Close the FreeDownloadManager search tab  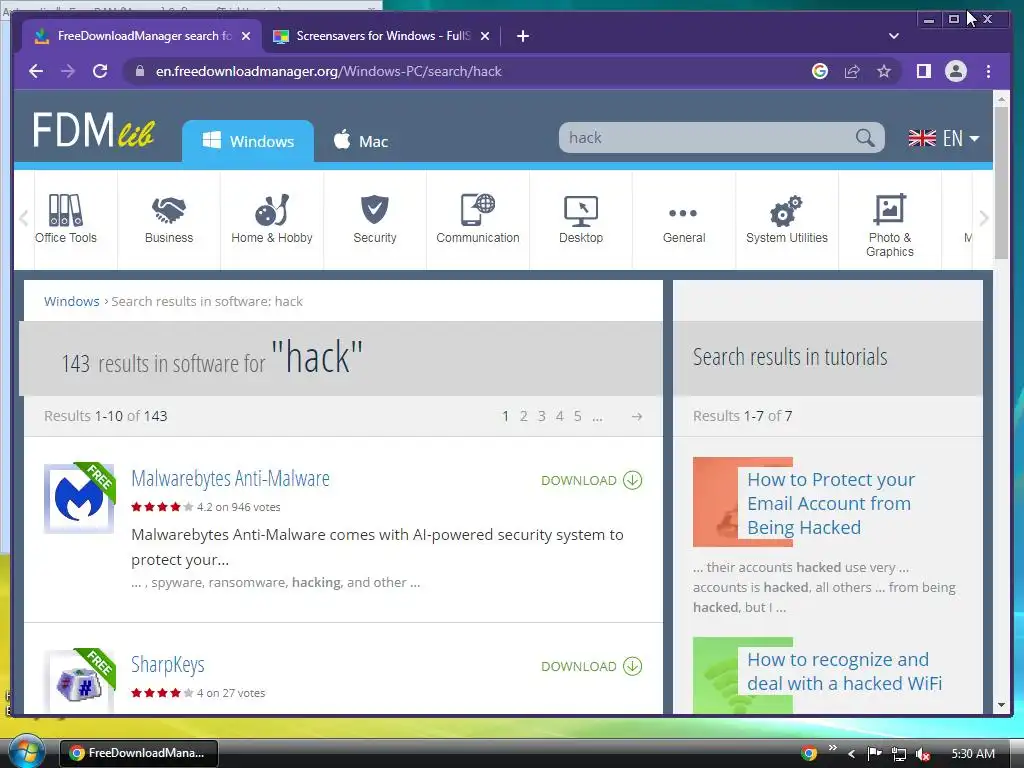[246, 36]
